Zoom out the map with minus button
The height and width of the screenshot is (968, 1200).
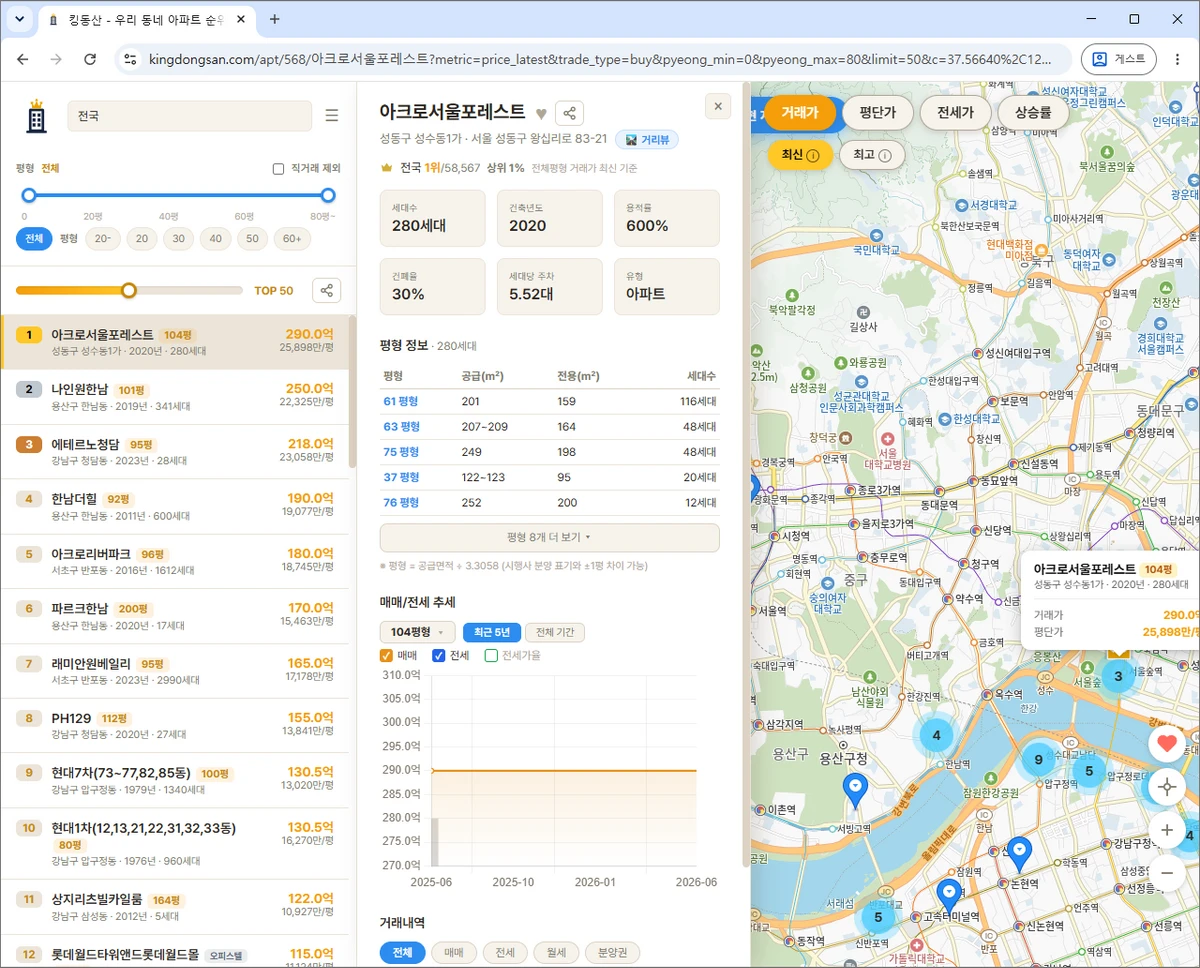1167,873
